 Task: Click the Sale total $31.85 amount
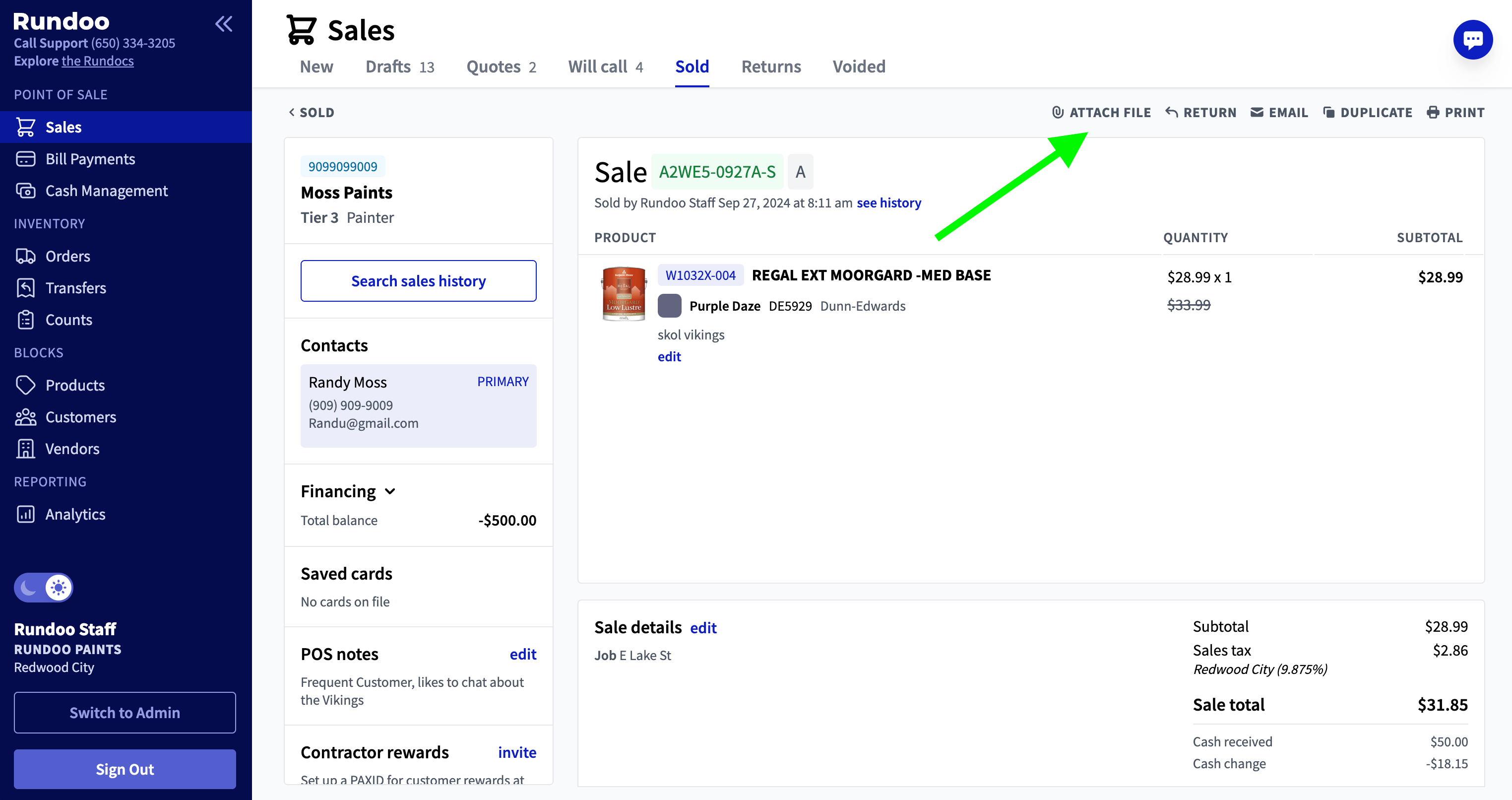(1442, 704)
